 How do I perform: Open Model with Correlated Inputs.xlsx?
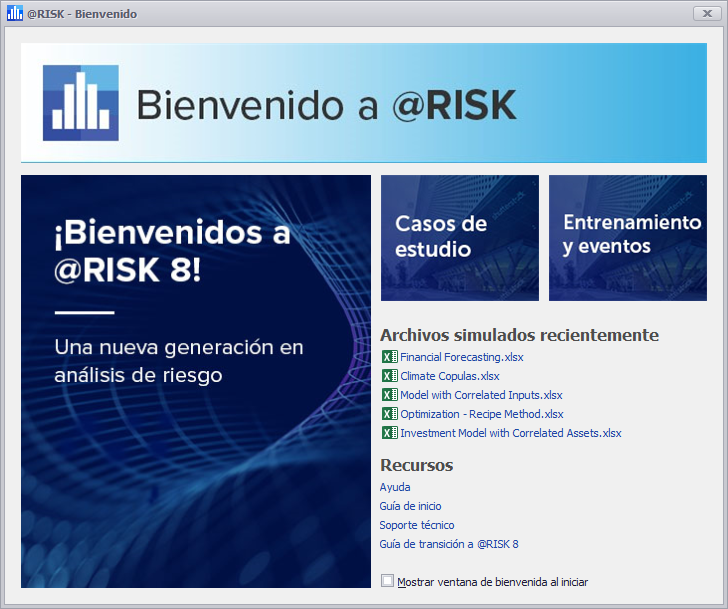(481, 395)
